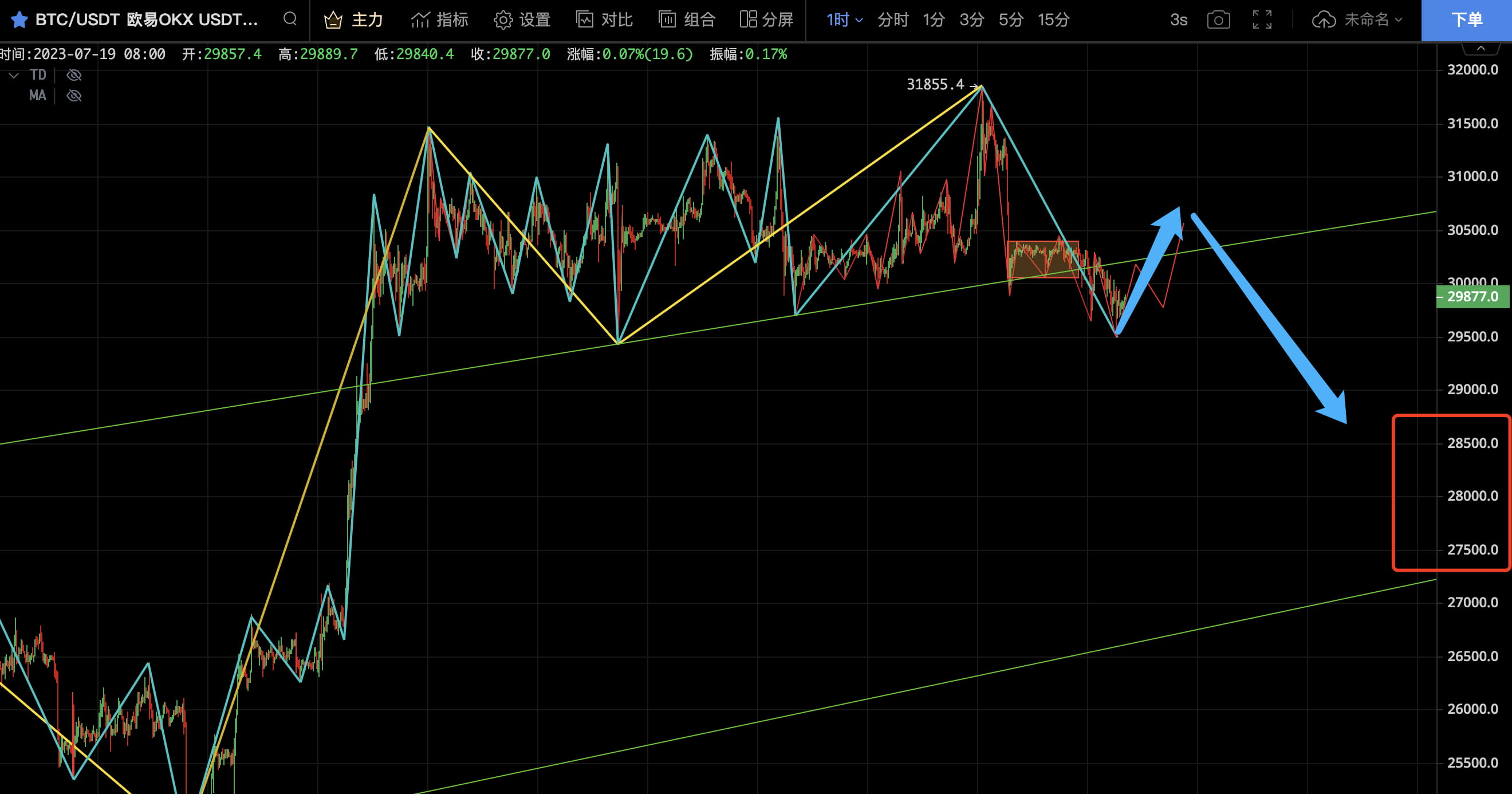Switch to 5分 timeframe

click(1011, 20)
